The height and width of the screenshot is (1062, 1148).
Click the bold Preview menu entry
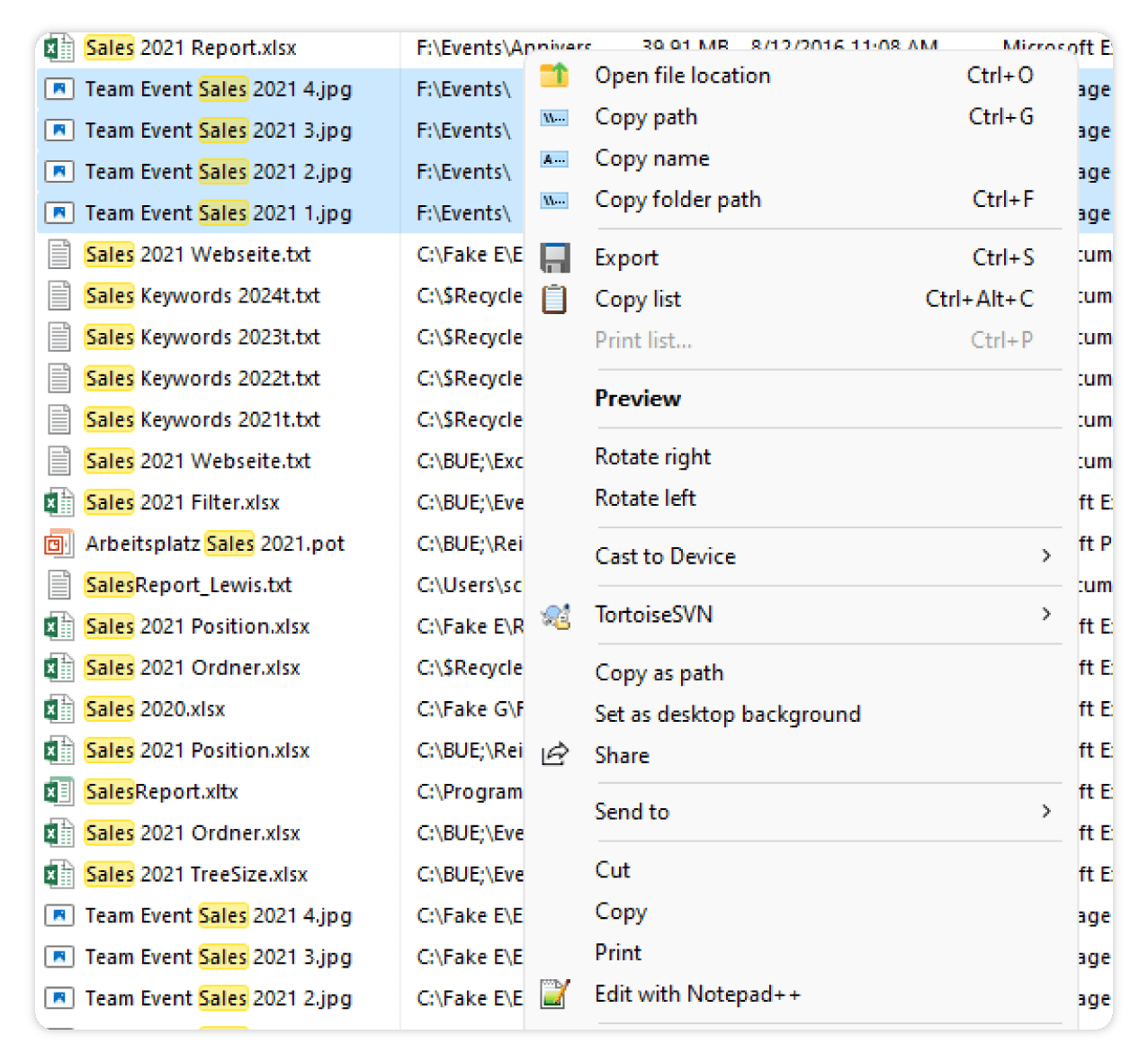[638, 399]
